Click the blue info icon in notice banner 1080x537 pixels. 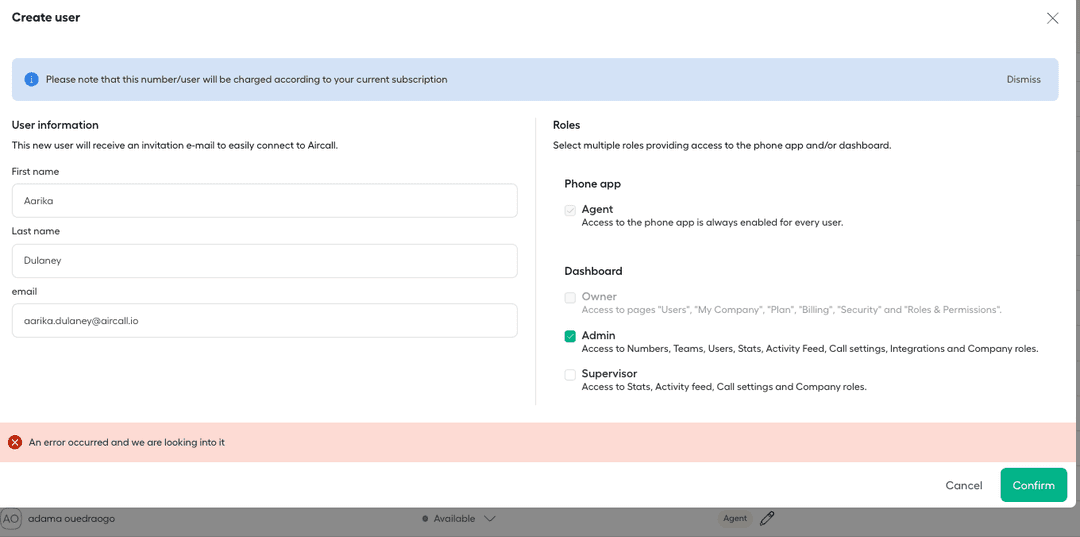point(31,79)
